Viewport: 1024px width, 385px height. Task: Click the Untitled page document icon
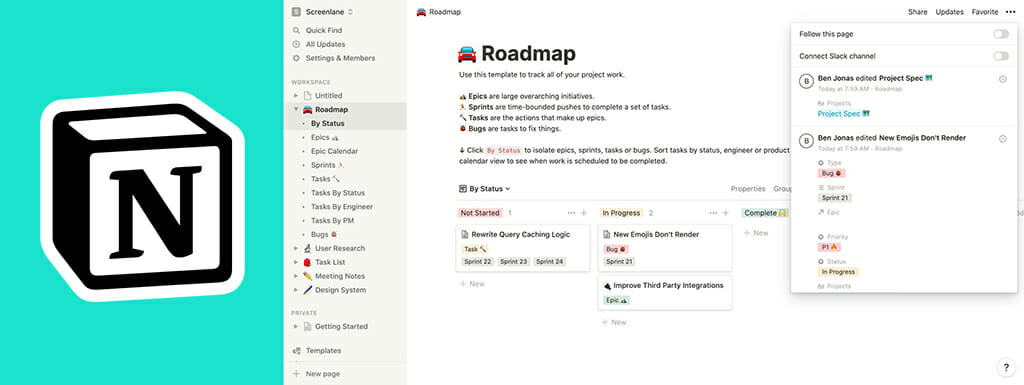point(308,95)
